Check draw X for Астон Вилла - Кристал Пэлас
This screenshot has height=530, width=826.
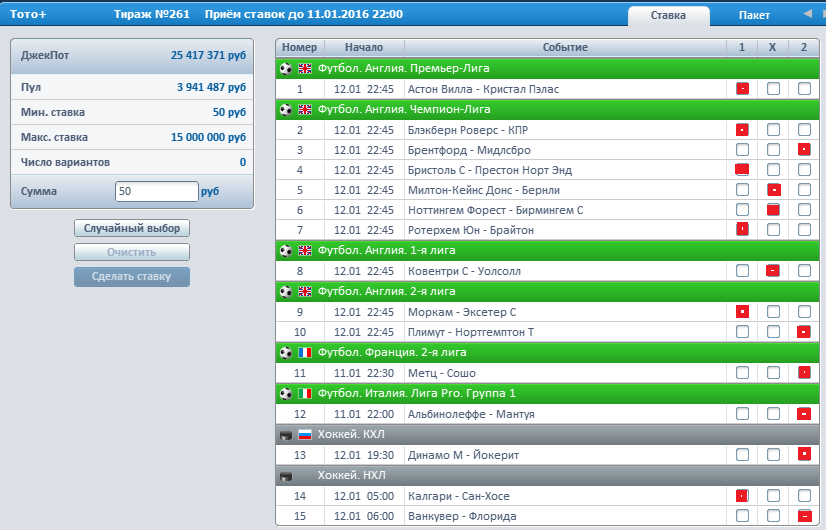point(773,89)
